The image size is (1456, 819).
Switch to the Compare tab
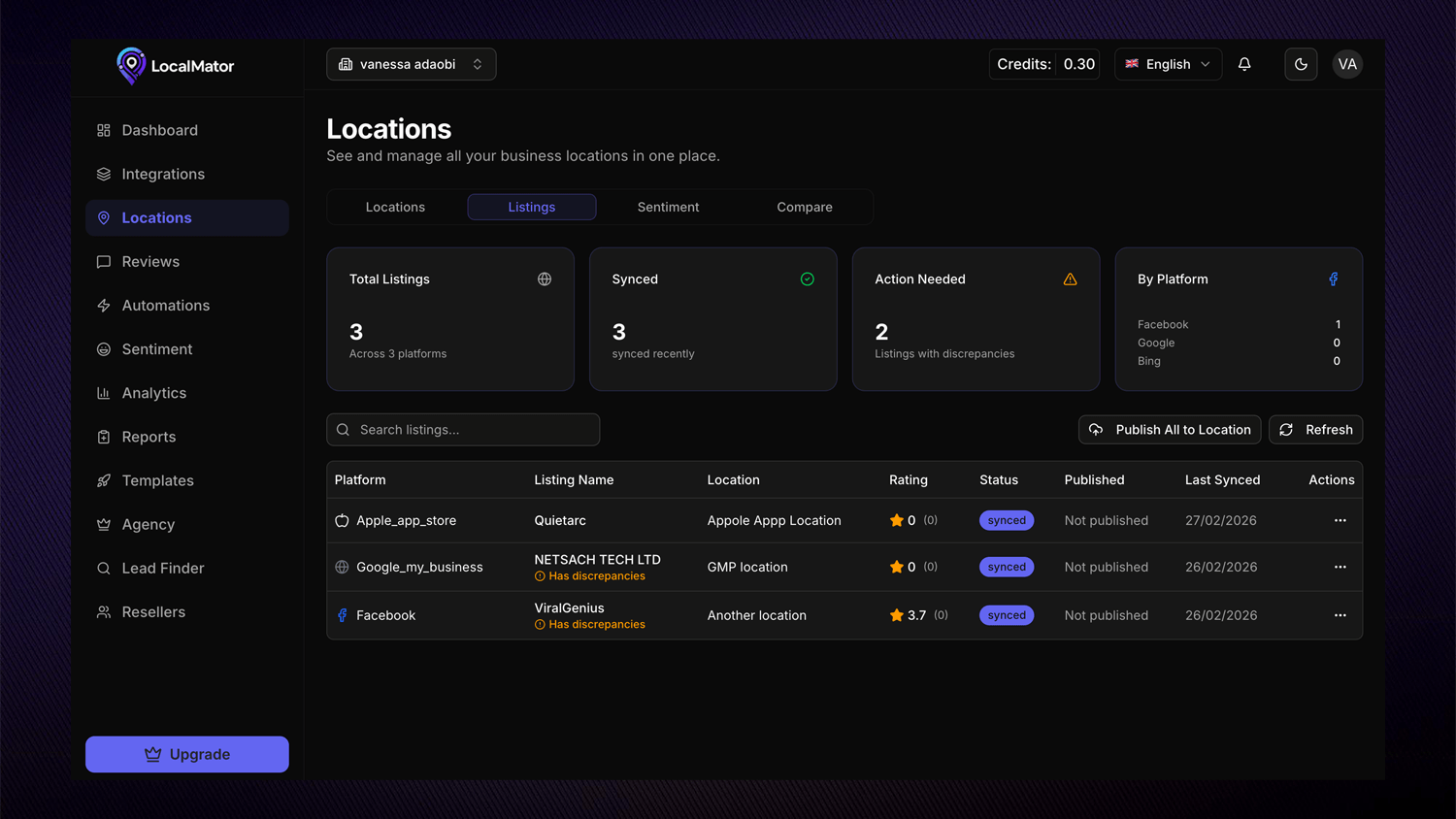[x=804, y=208]
